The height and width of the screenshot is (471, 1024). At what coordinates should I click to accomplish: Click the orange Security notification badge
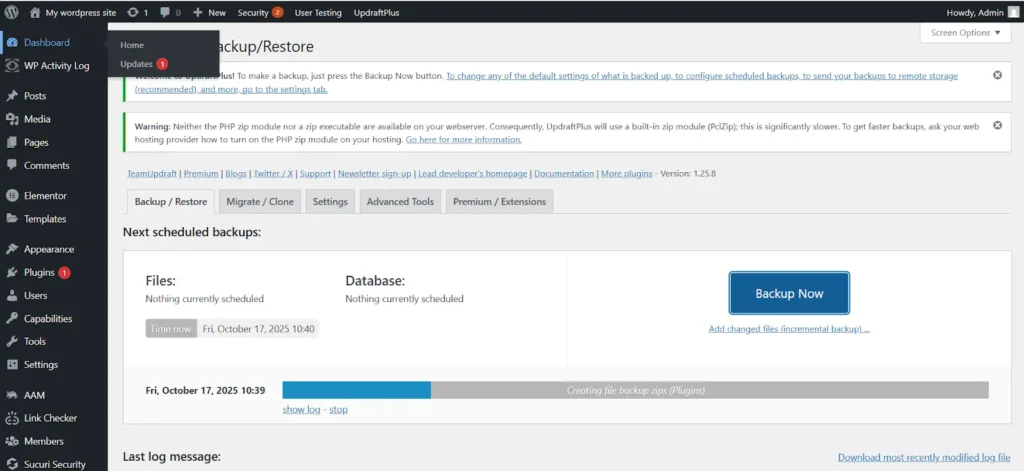tap(278, 12)
